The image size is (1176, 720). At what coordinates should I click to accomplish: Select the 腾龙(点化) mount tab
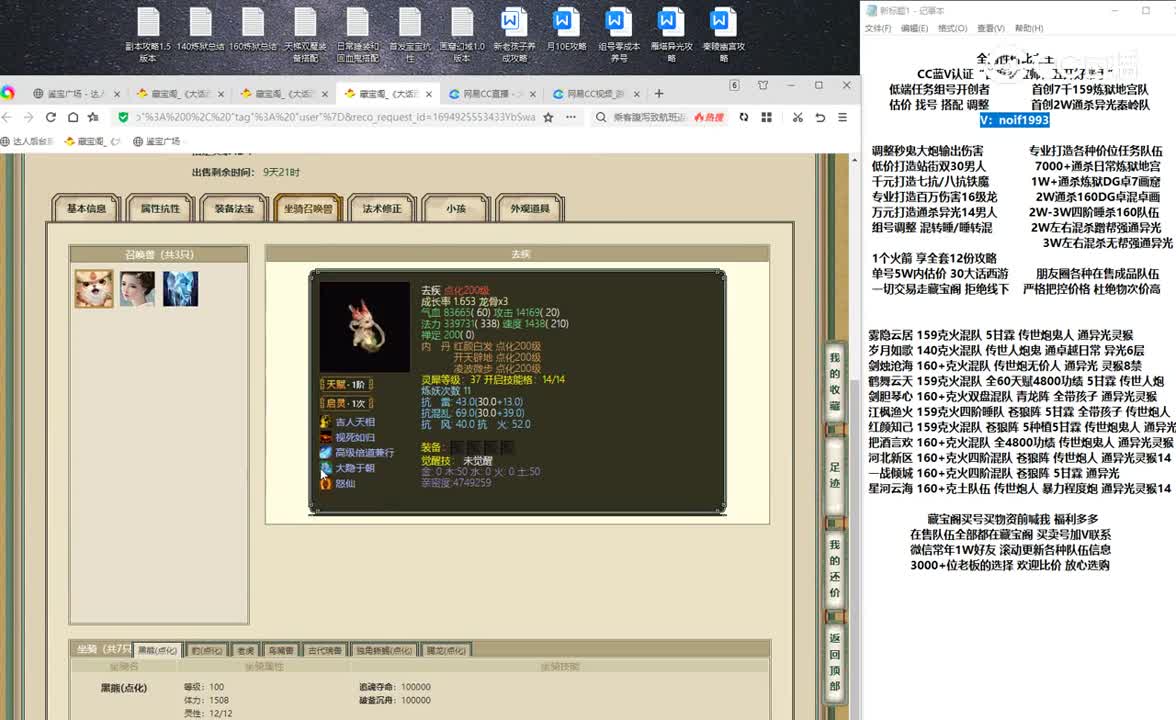click(x=446, y=650)
